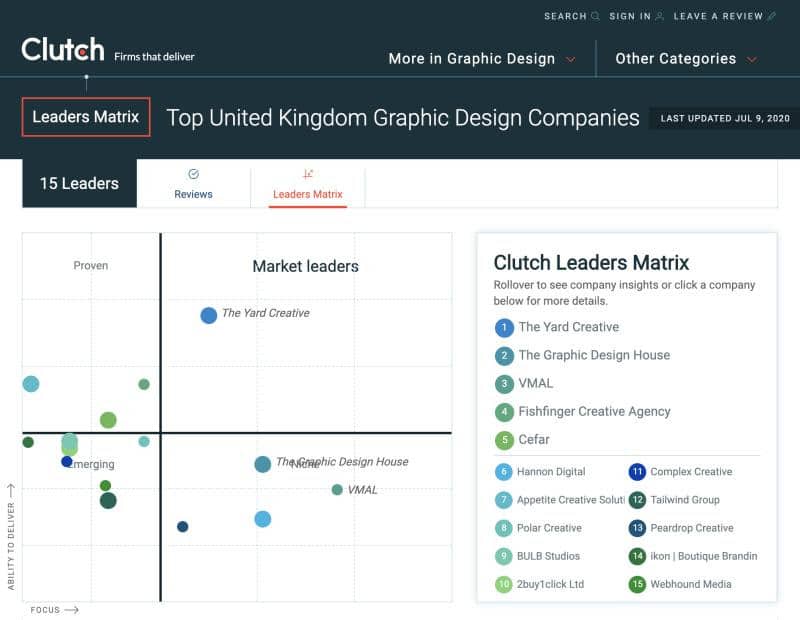
Task: Click the number 2 badge for The Graphic Design House
Action: 504,356
